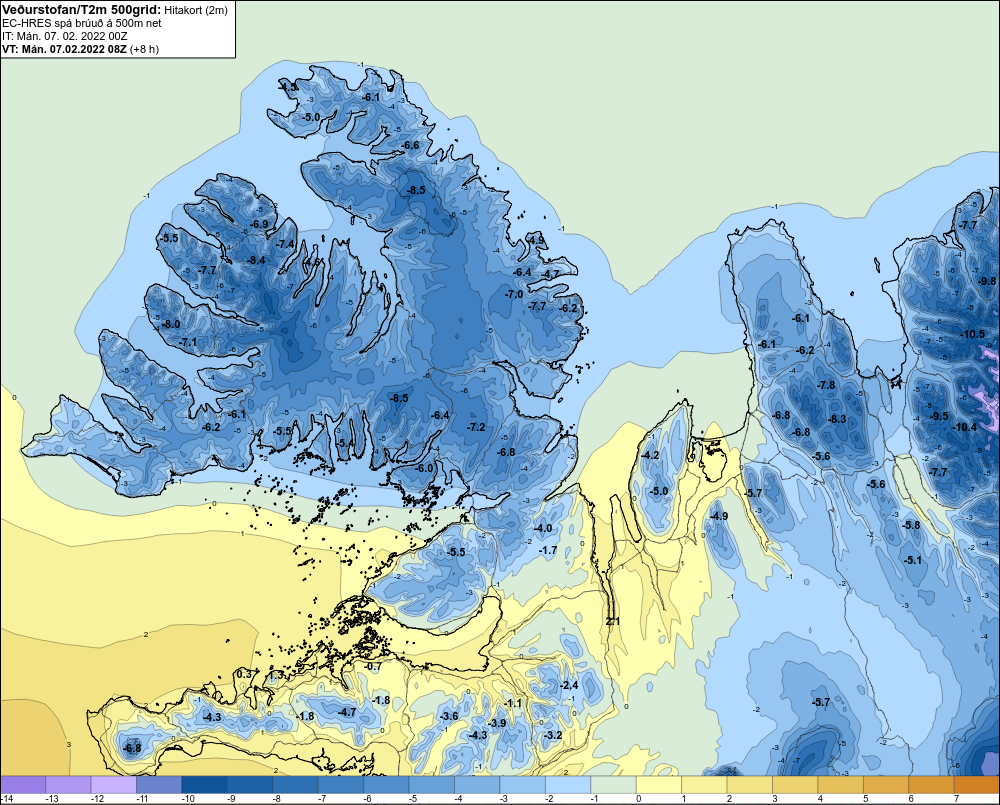This screenshot has width=1000, height=805.
Task: Click the legend swatch between -7 and -6
Action: click(341, 784)
